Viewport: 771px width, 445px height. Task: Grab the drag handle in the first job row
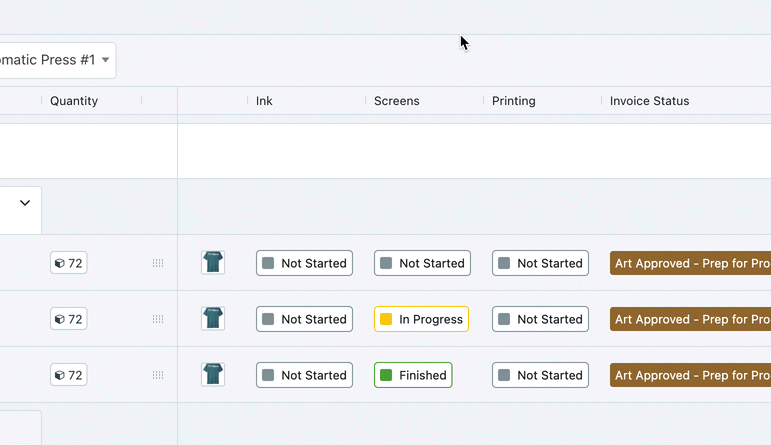pyautogui.click(x=158, y=263)
